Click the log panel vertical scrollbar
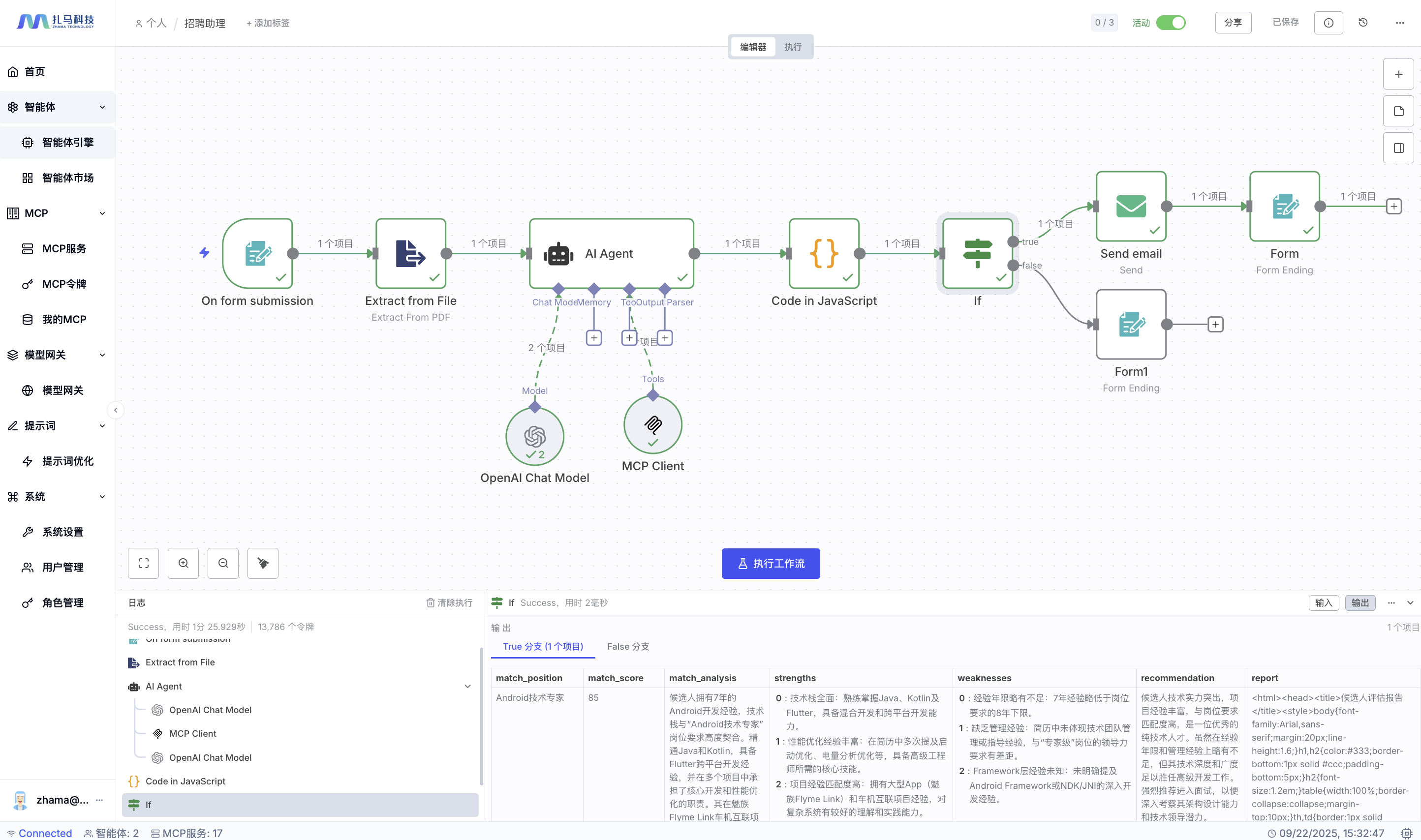 coord(481,716)
